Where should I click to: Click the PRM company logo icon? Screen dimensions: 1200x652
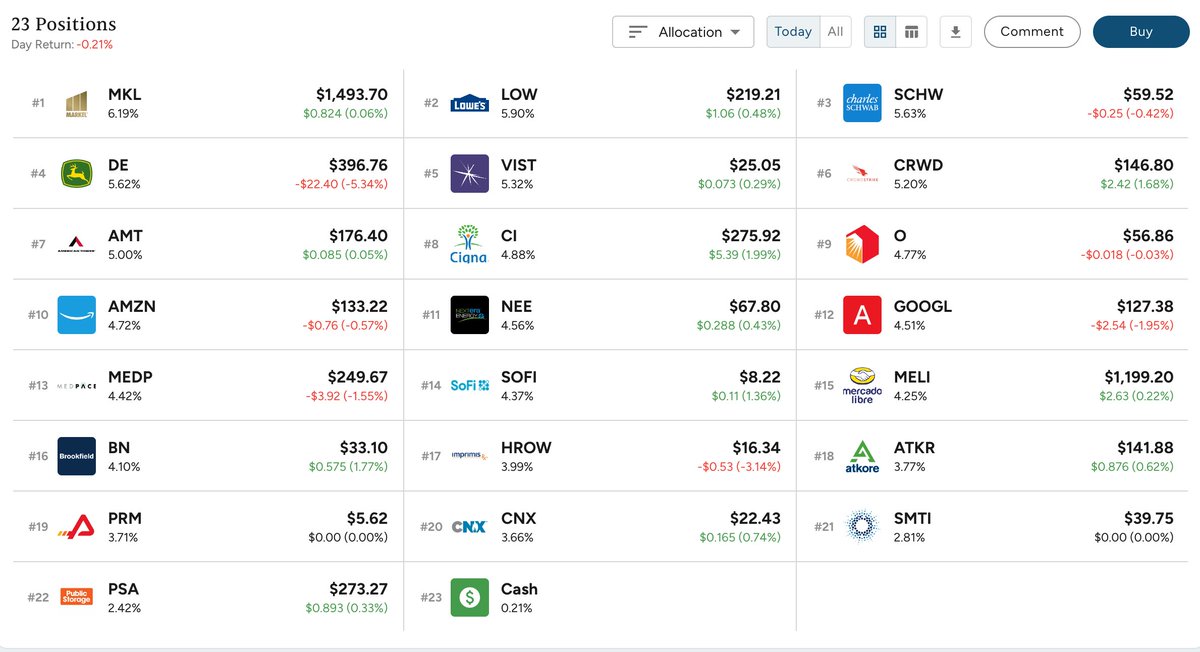[x=77, y=527]
